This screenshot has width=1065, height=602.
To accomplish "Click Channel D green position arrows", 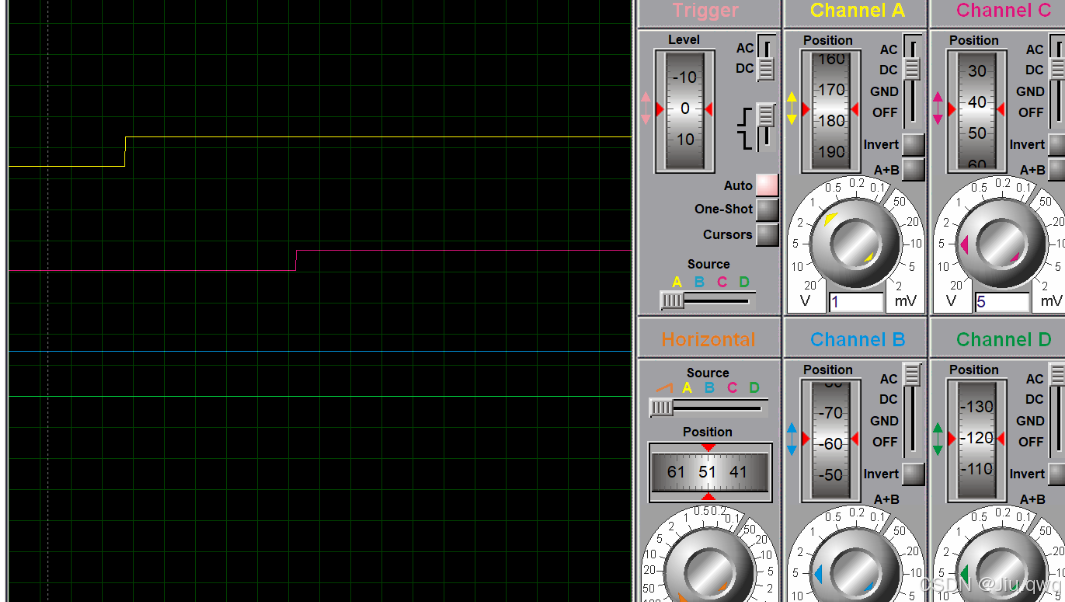I will tap(937, 439).
